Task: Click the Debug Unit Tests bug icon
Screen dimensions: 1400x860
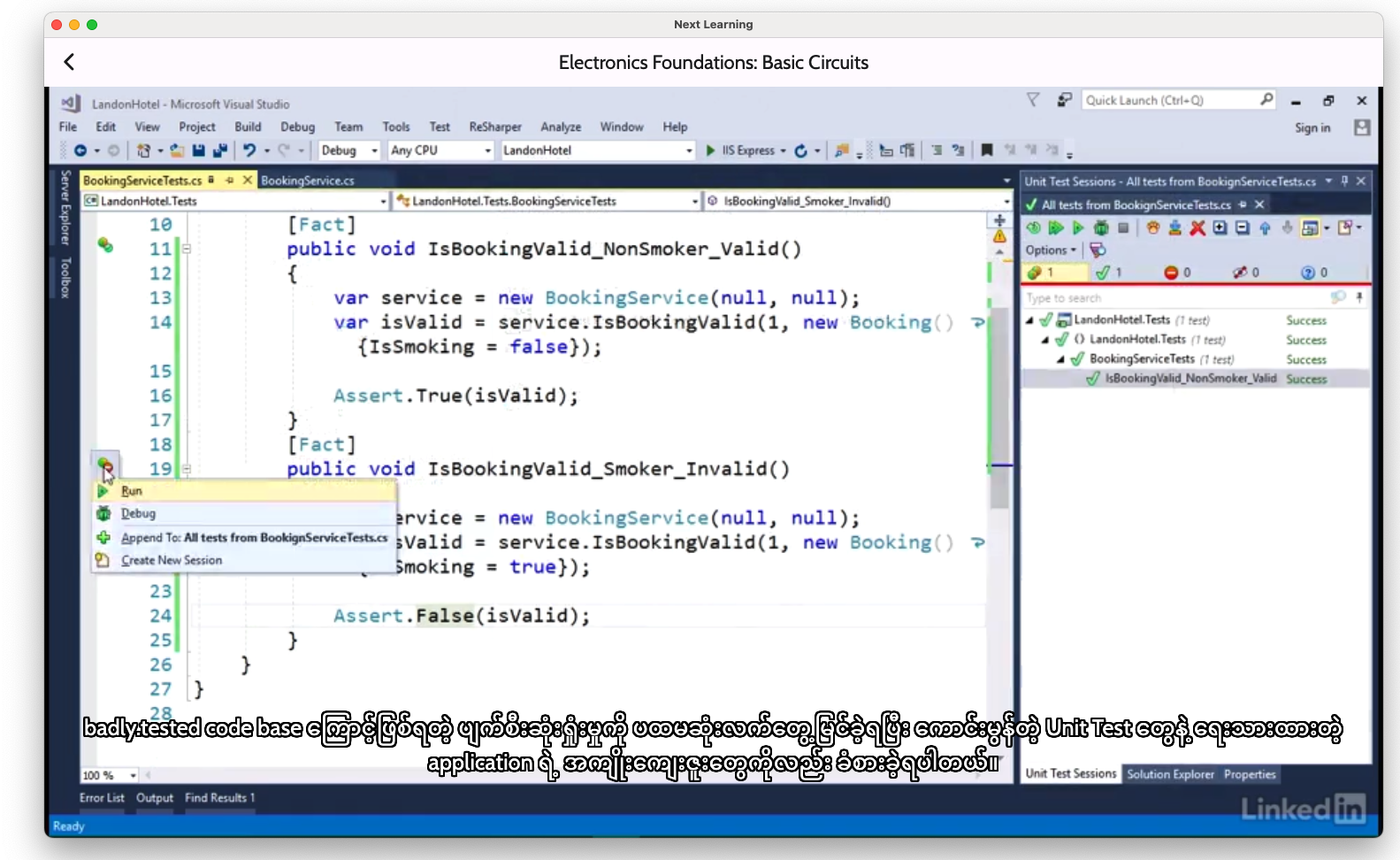Action: 1100,228
